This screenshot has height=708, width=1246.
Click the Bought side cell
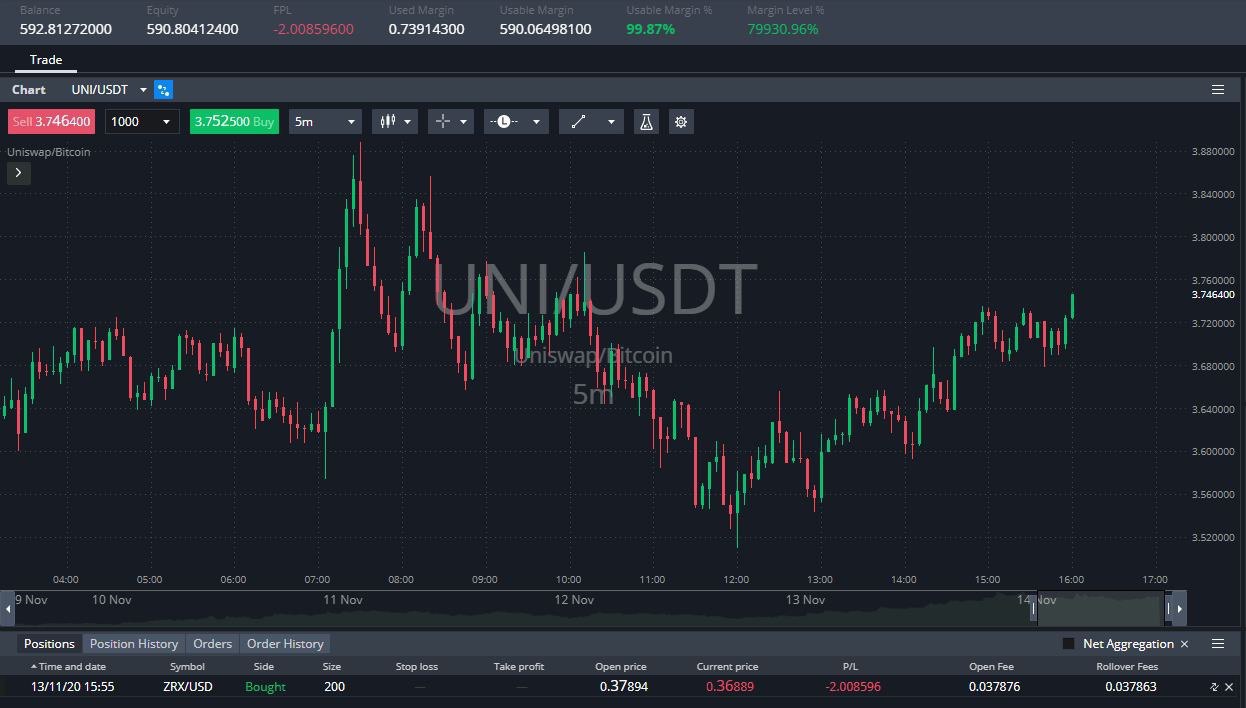[x=265, y=687]
